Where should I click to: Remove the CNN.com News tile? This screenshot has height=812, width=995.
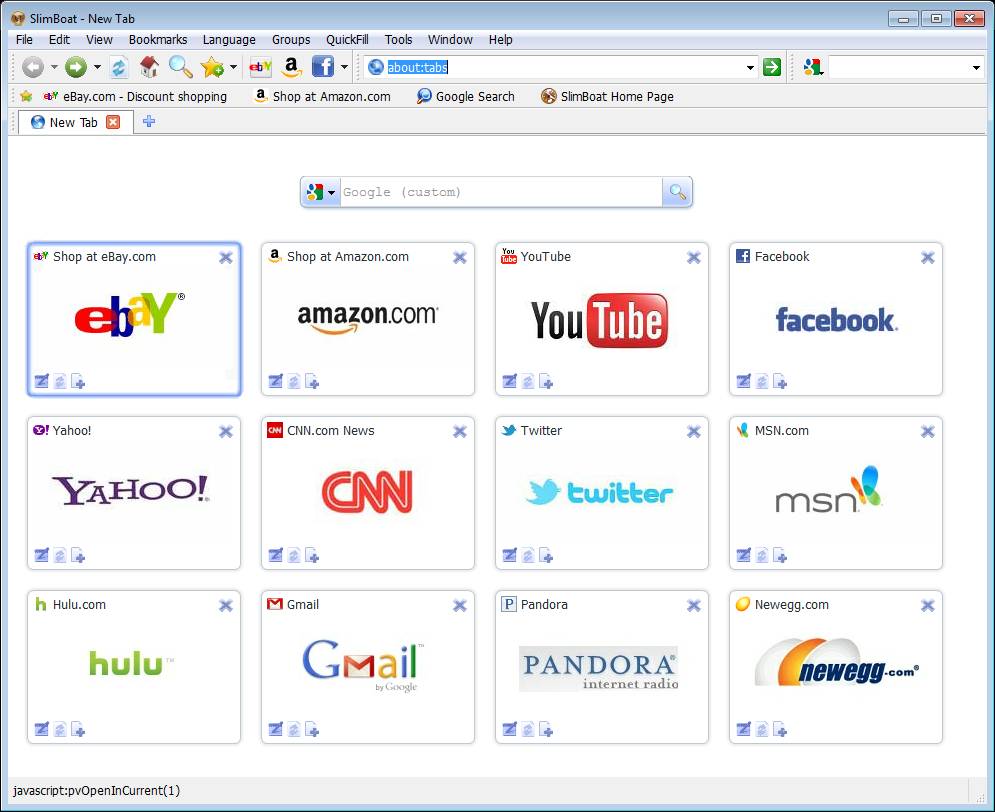tap(460, 432)
